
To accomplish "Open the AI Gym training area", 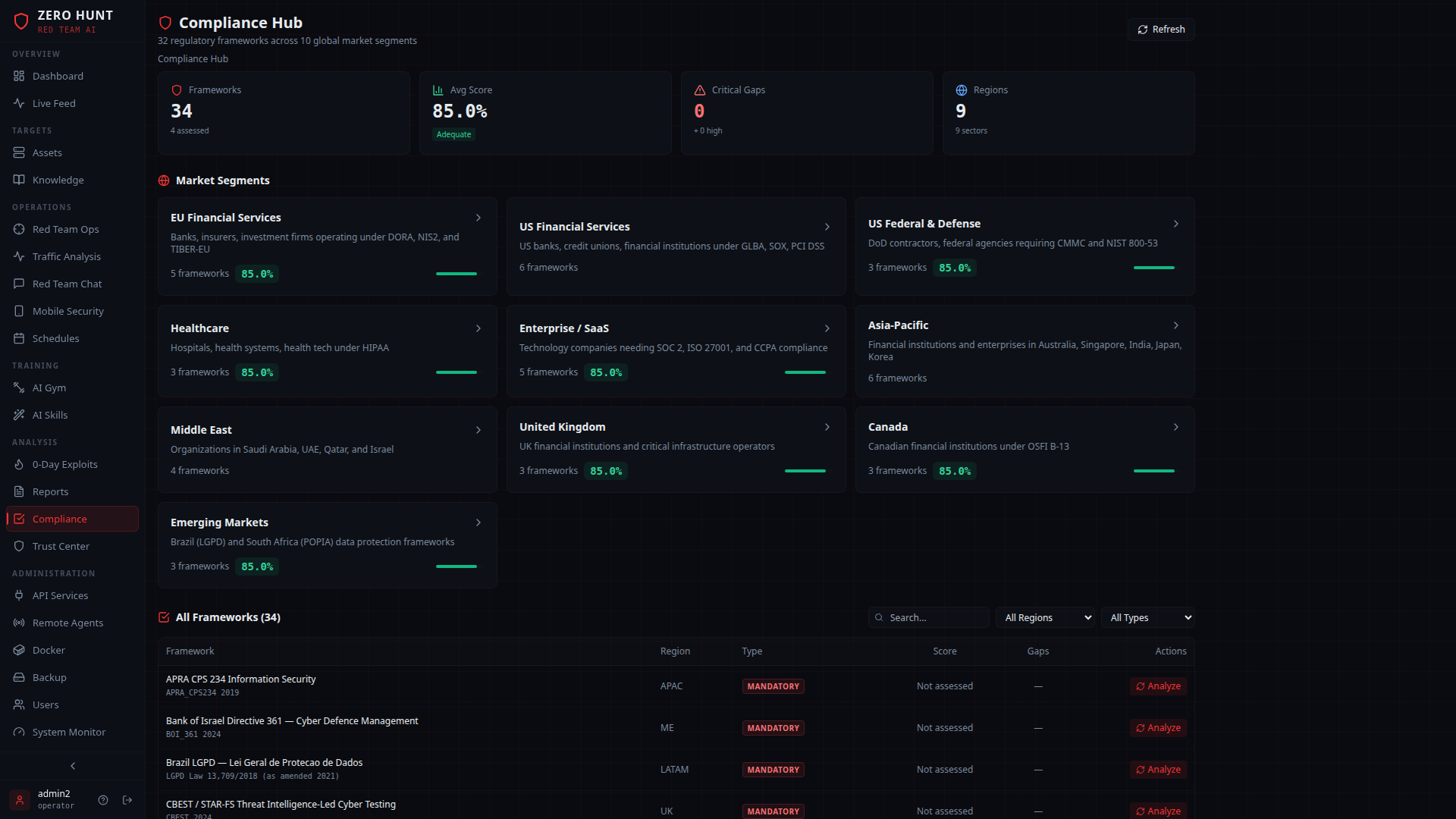I will (x=49, y=388).
